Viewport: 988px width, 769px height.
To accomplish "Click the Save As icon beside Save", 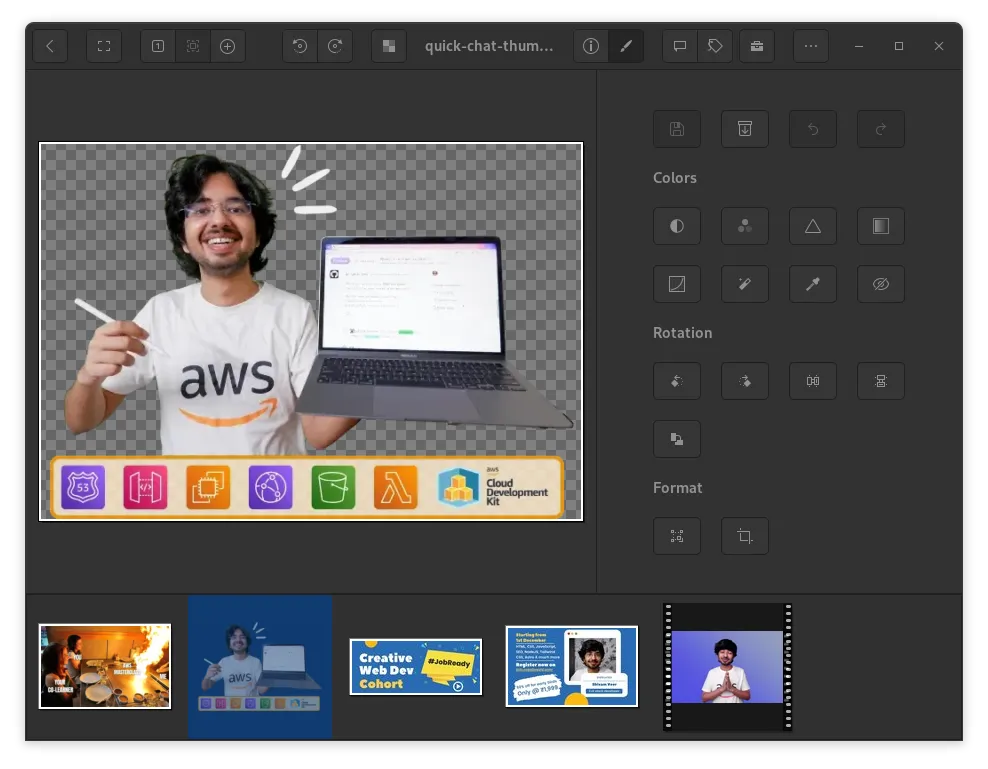I will [x=745, y=129].
